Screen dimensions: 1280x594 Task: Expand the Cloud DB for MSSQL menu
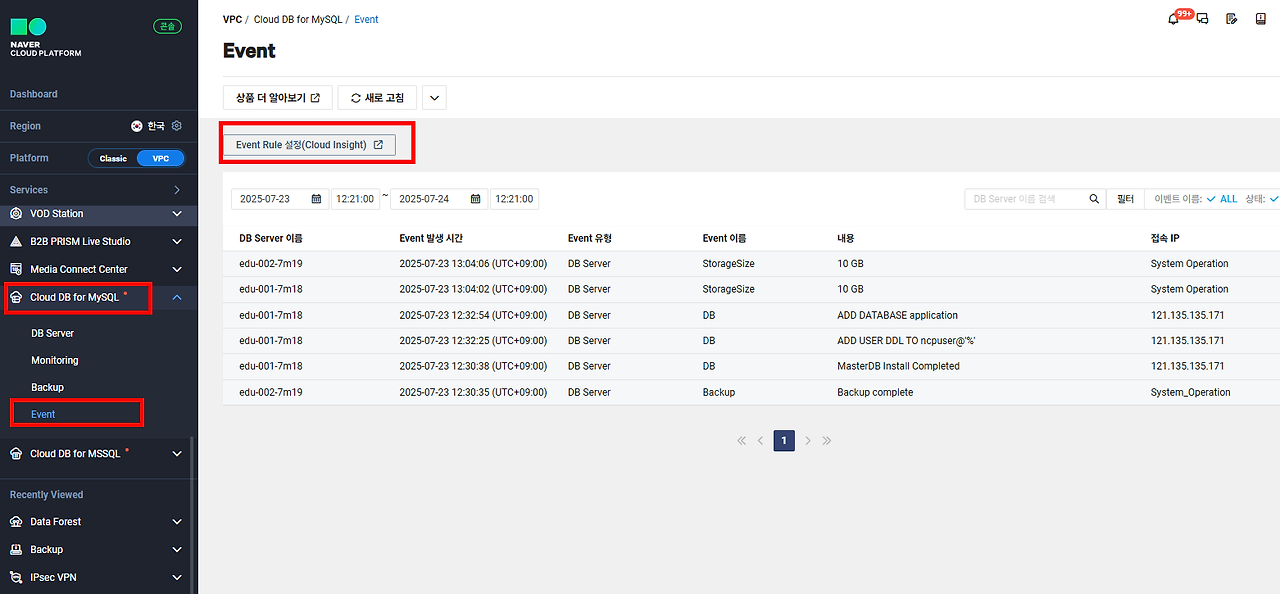pos(177,454)
